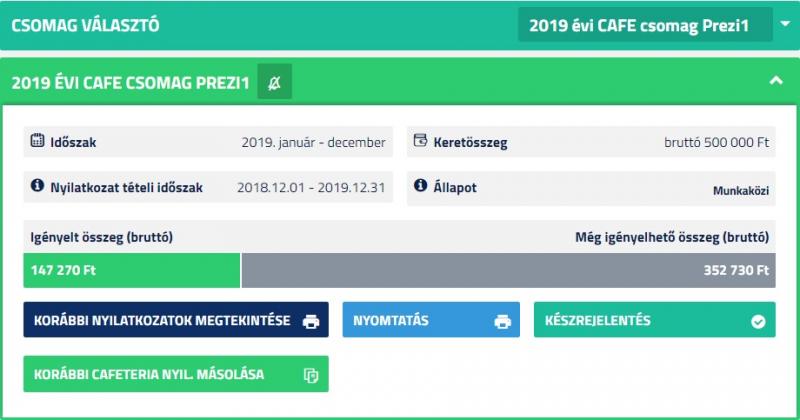800x420 pixels.
Task: Click the gray 352 730 Ft remaining bar
Action: 509,270
